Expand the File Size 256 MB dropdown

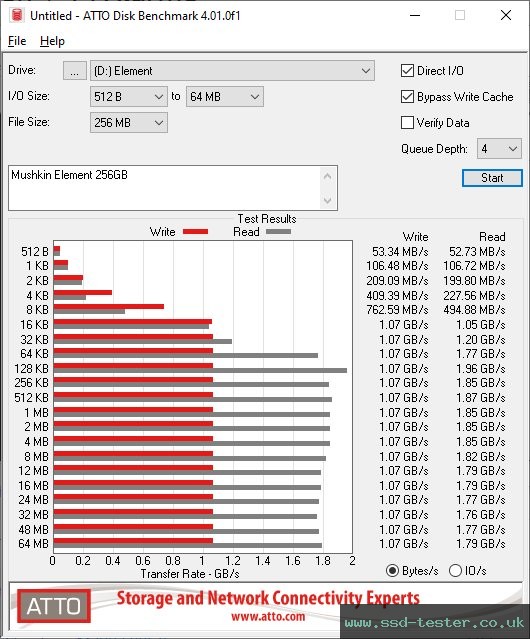(129, 123)
